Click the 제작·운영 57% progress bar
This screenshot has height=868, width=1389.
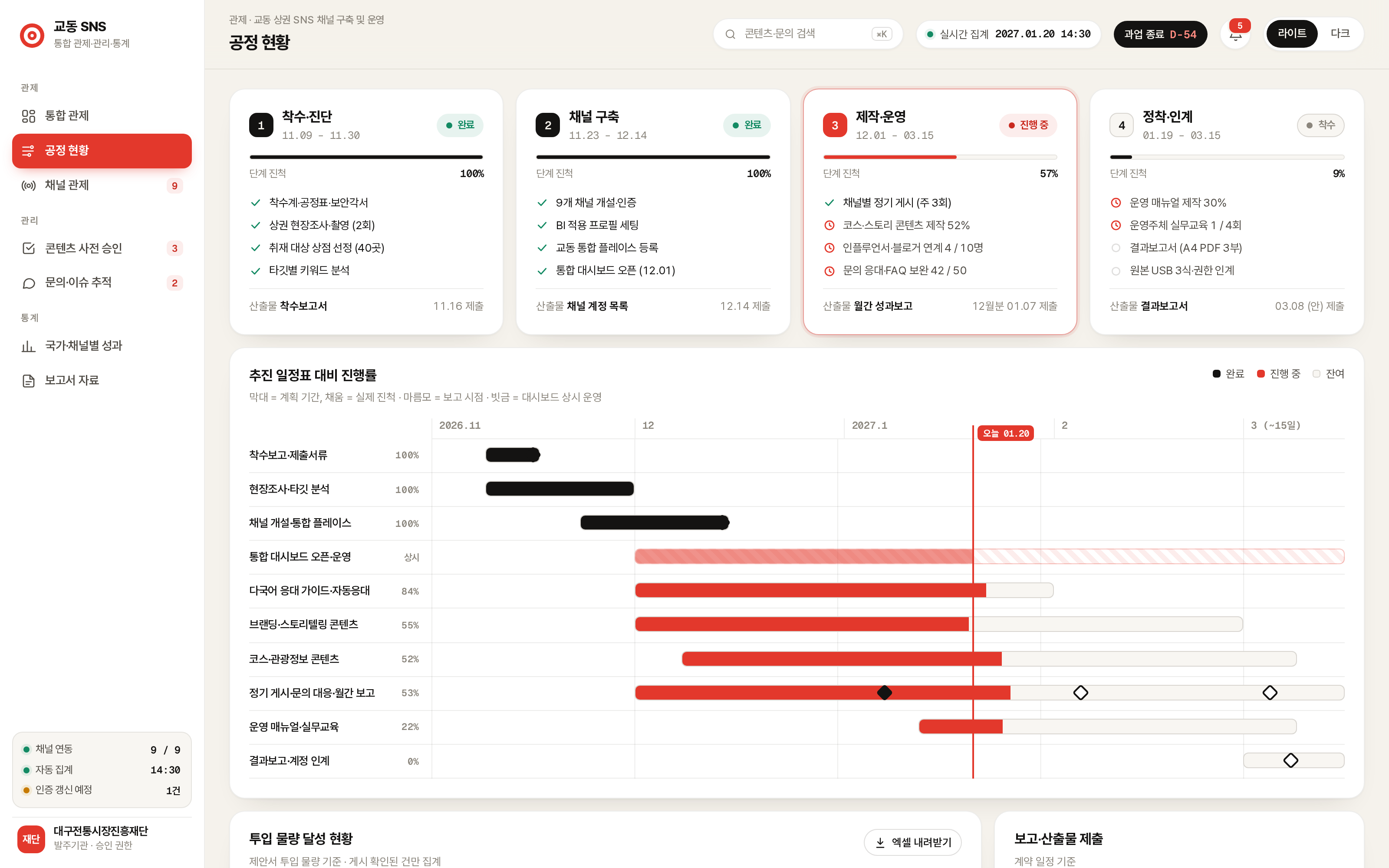940,157
